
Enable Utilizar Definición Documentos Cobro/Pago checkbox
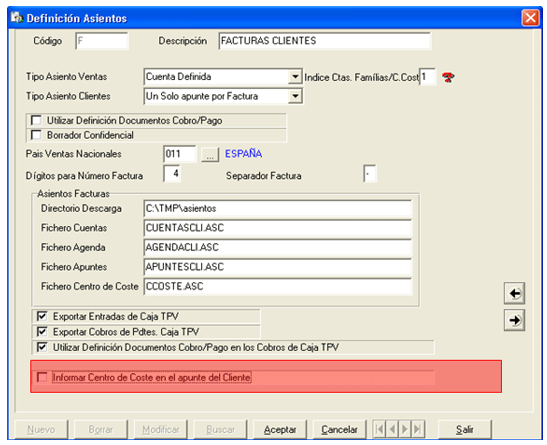click(36, 120)
